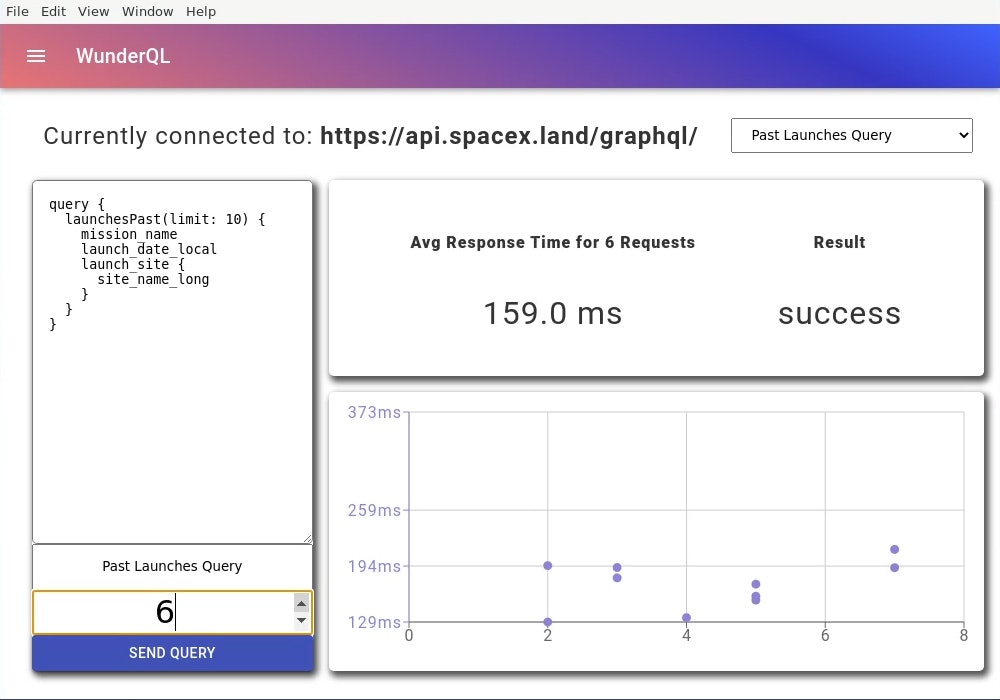Screen dimensions: 1000x700
Task: Click the Avg Response Time for 6 Requests heading
Action: point(552,242)
